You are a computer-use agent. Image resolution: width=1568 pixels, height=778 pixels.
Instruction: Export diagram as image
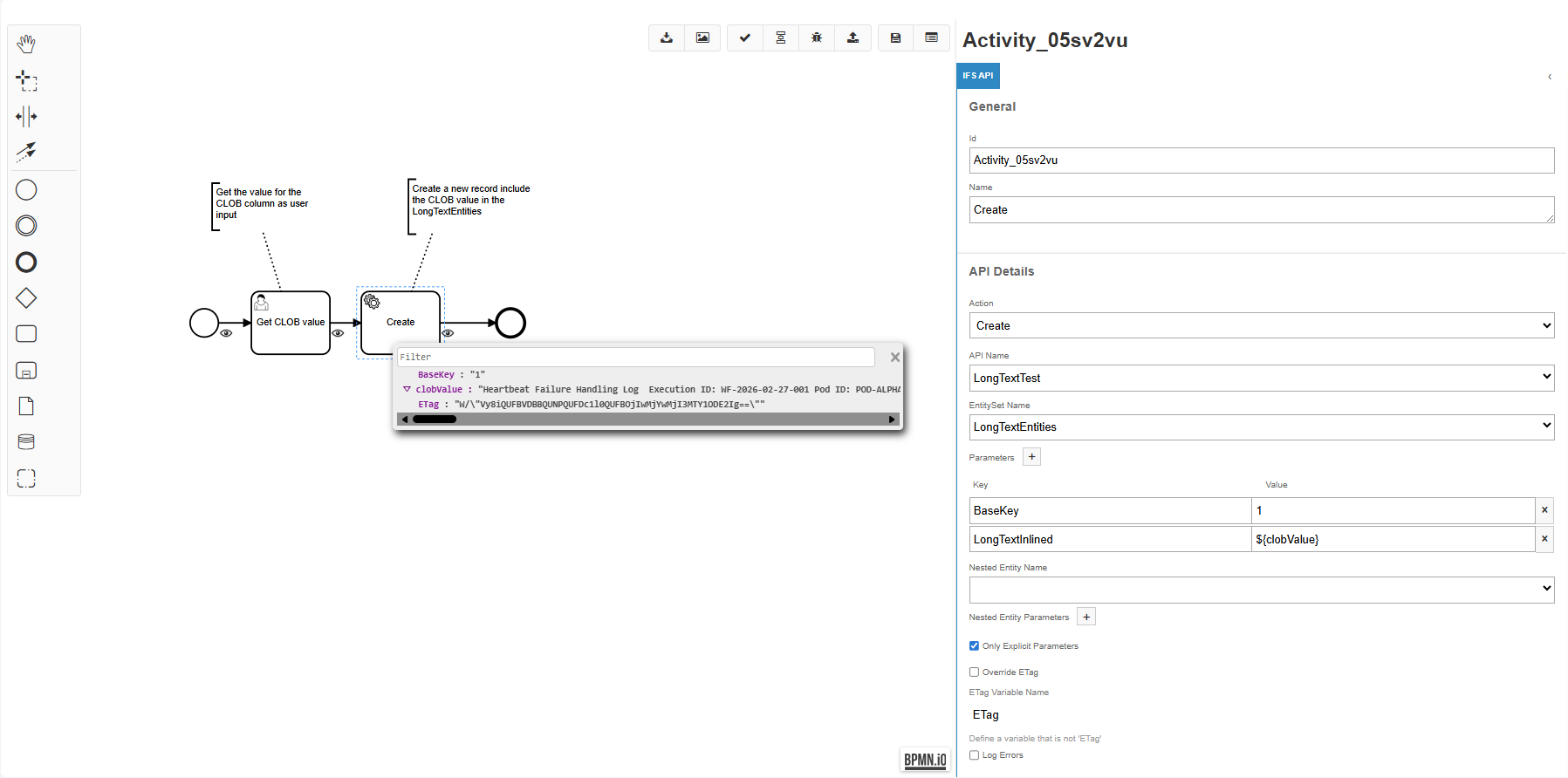pos(702,38)
